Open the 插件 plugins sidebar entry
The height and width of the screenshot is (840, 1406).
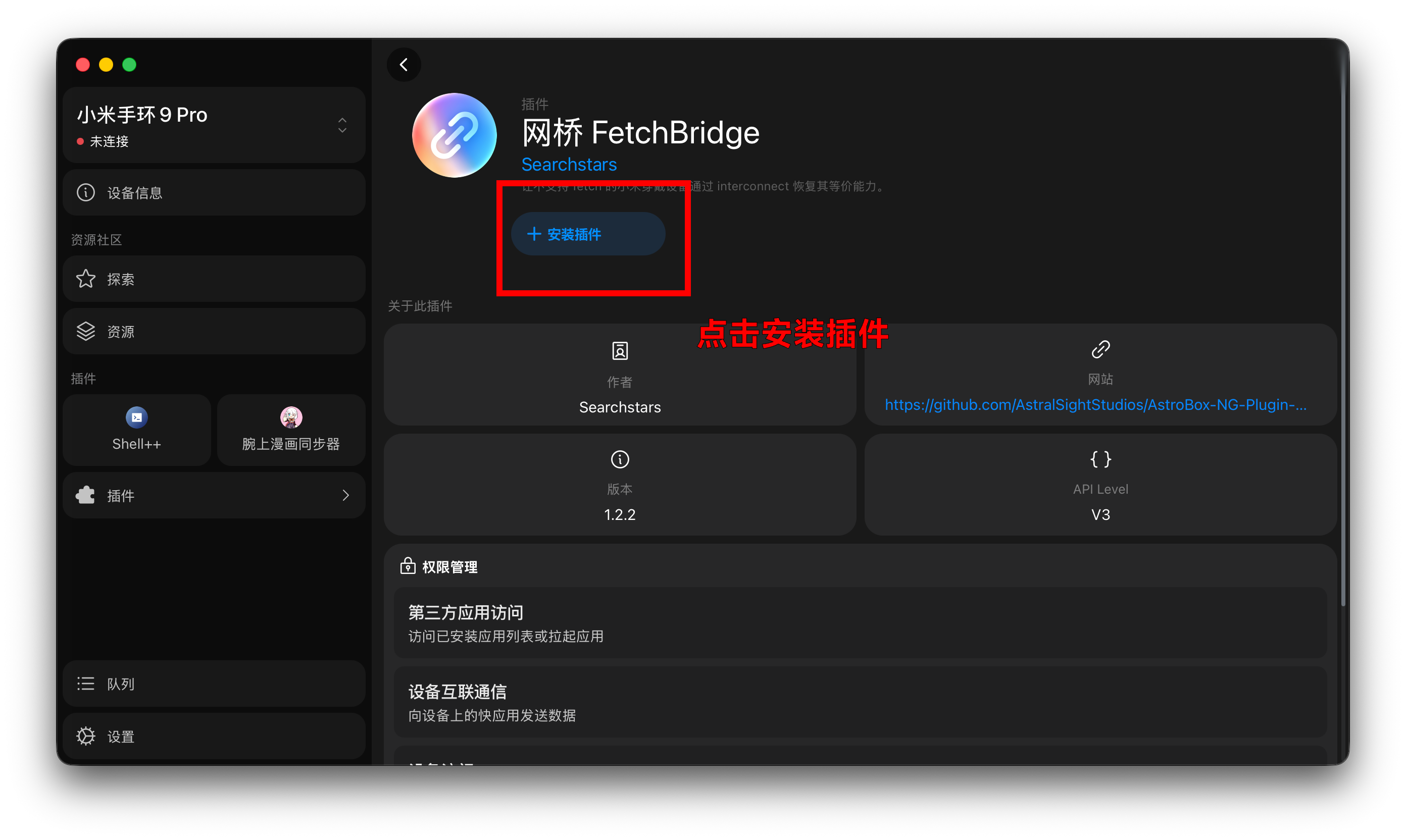214,495
